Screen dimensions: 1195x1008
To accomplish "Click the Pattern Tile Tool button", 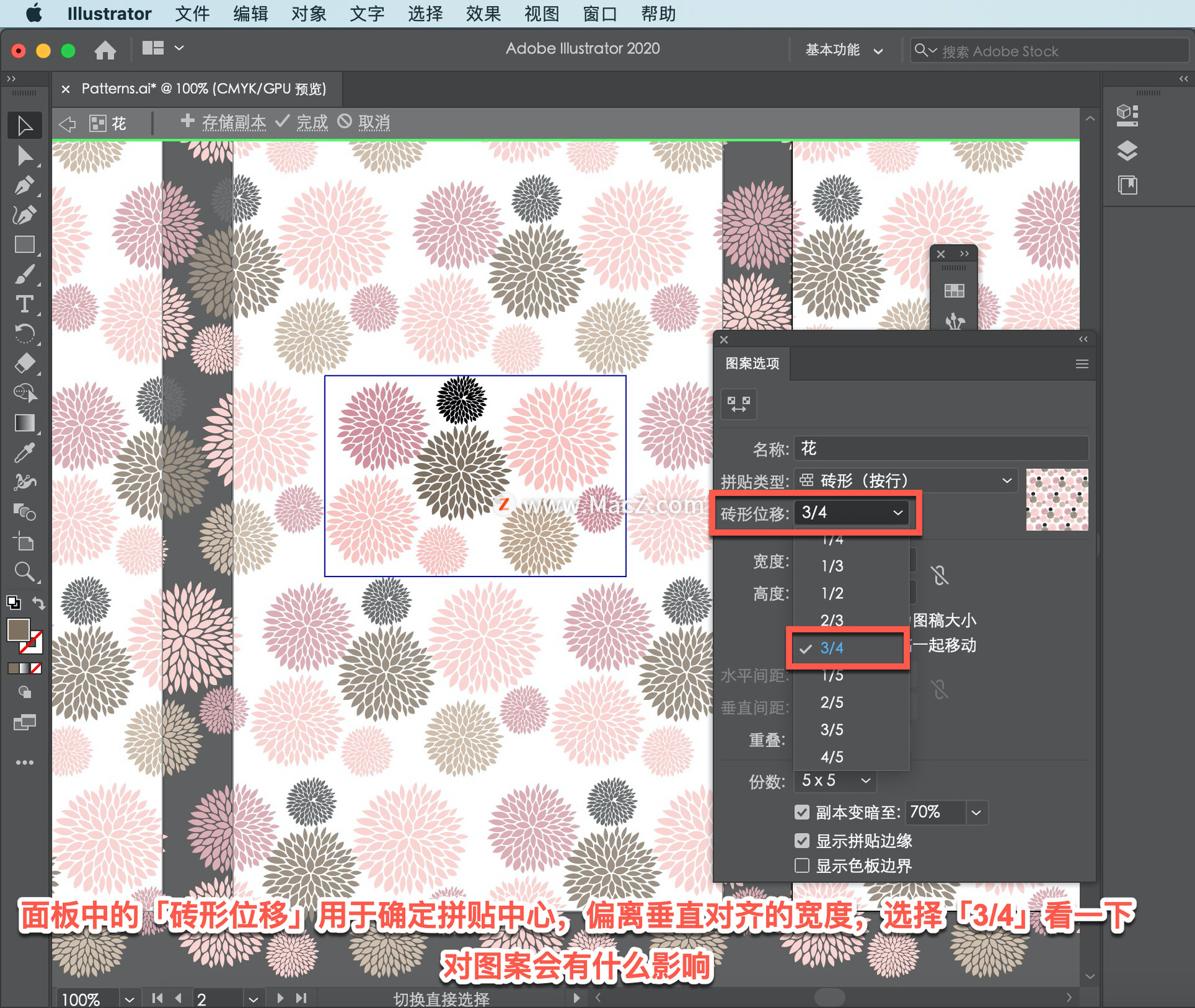I will point(739,404).
